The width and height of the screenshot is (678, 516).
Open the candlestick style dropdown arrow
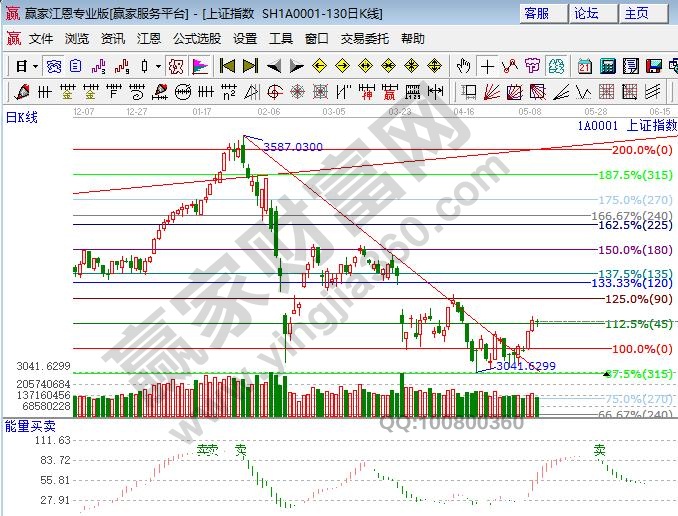tap(158, 66)
